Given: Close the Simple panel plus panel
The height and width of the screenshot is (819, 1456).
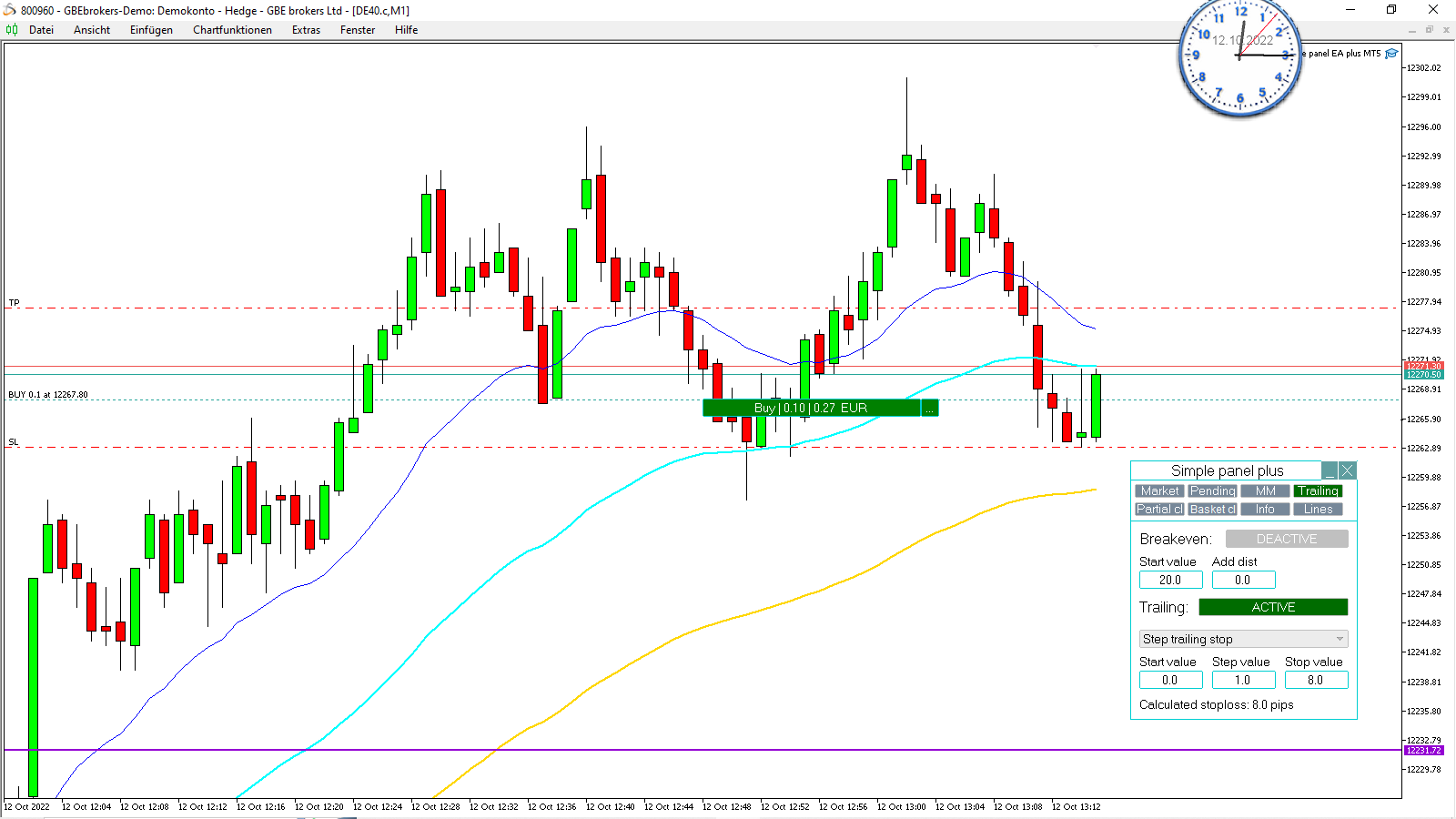Looking at the screenshot, I should coord(1348,470).
